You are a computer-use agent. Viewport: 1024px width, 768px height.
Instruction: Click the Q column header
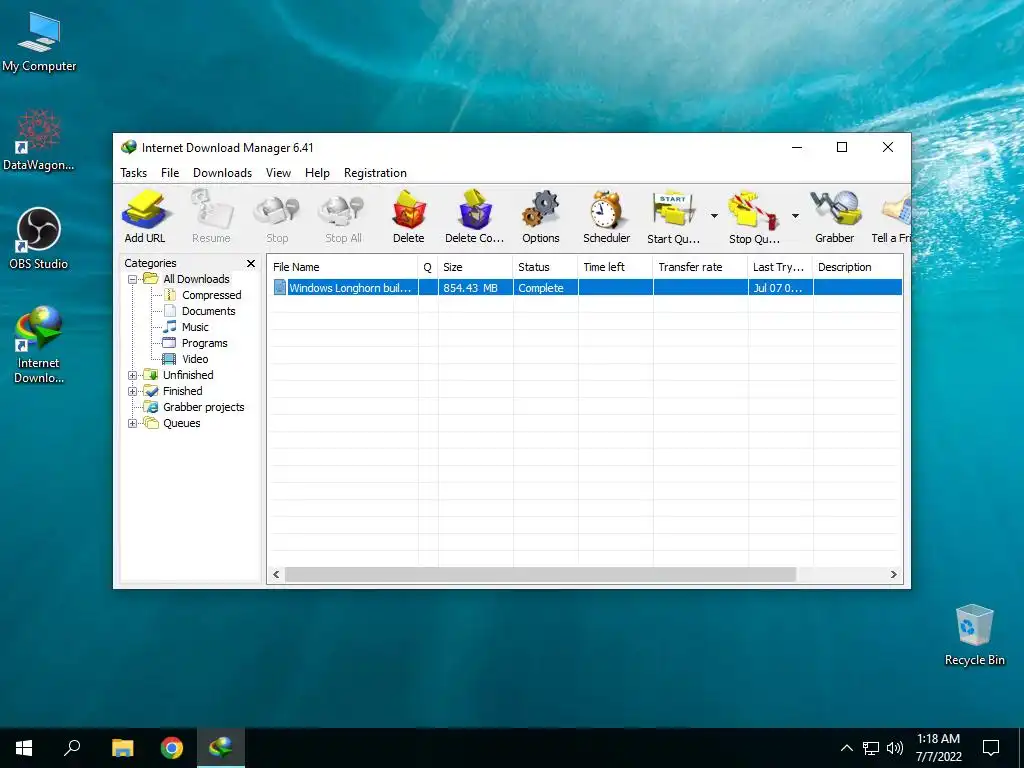click(x=428, y=267)
